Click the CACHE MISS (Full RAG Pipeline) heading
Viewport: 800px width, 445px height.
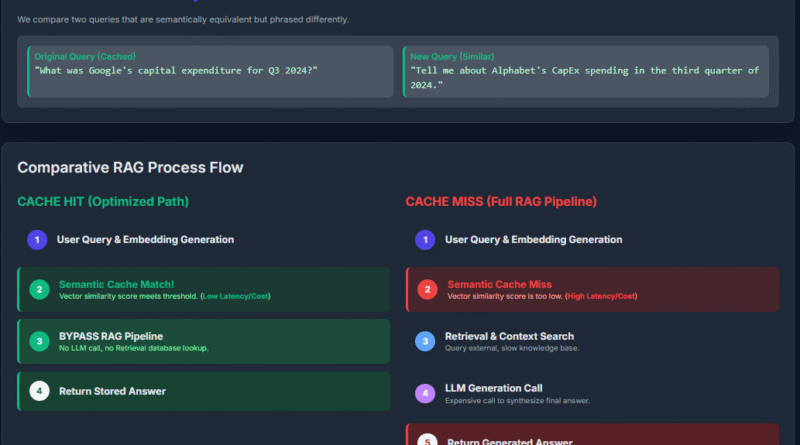pyautogui.click(x=501, y=202)
